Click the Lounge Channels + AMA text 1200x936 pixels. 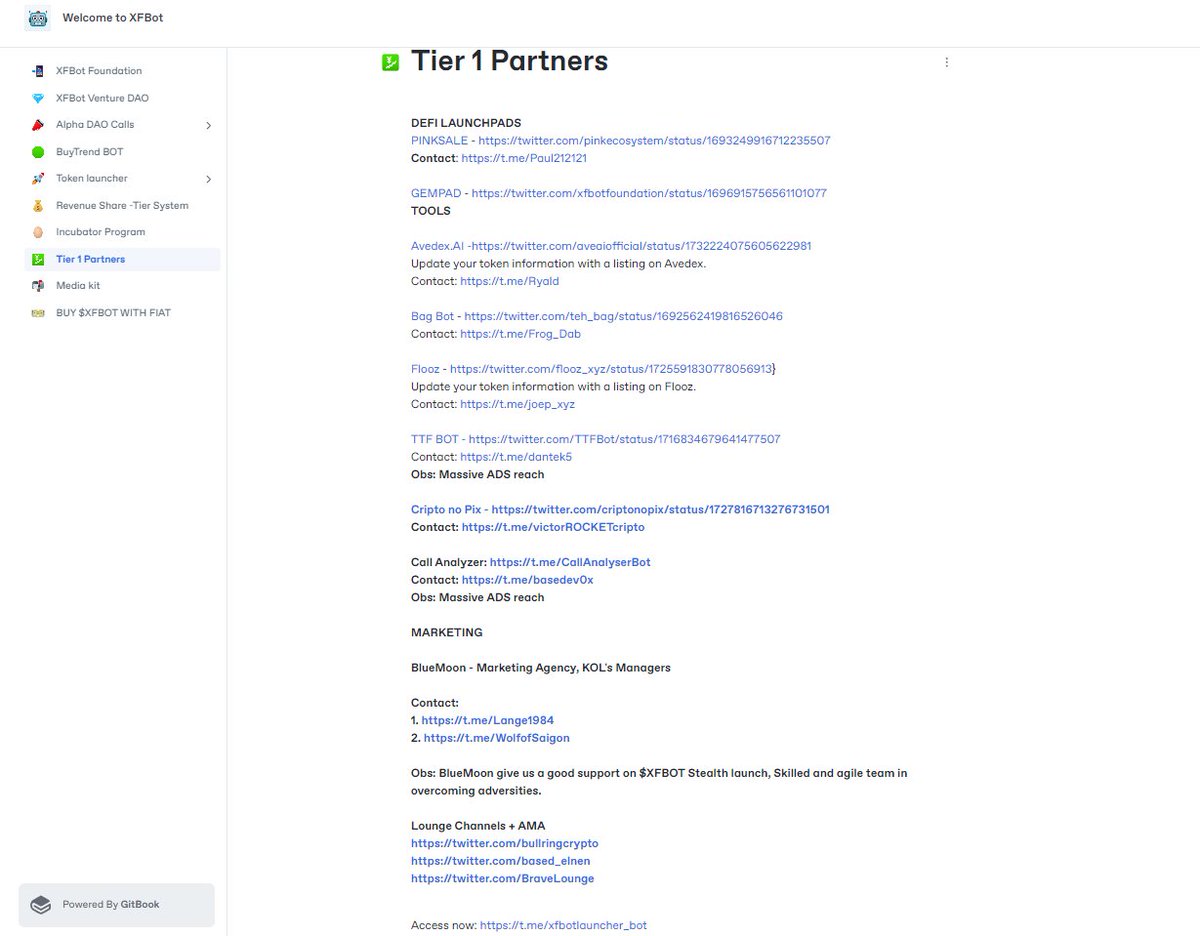point(476,826)
